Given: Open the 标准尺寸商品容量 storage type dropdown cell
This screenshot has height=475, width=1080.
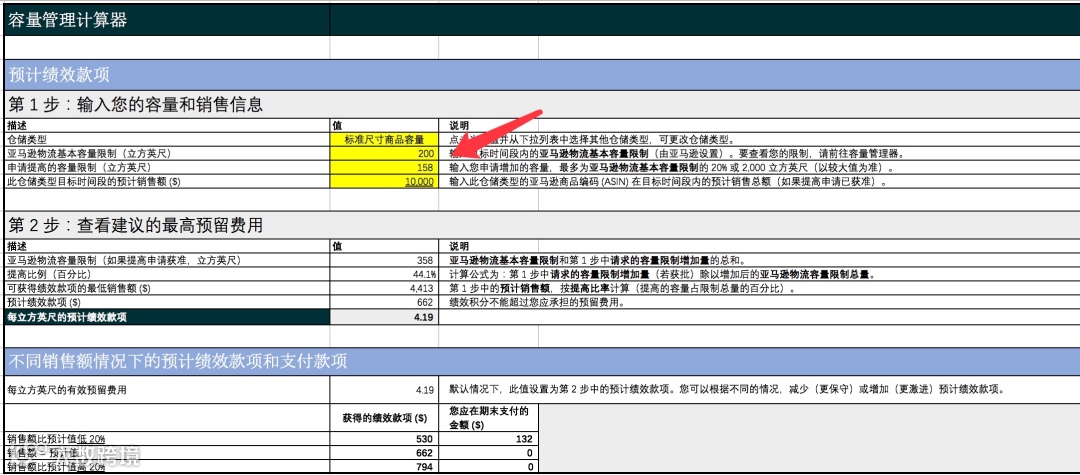Looking at the screenshot, I should [x=384, y=139].
